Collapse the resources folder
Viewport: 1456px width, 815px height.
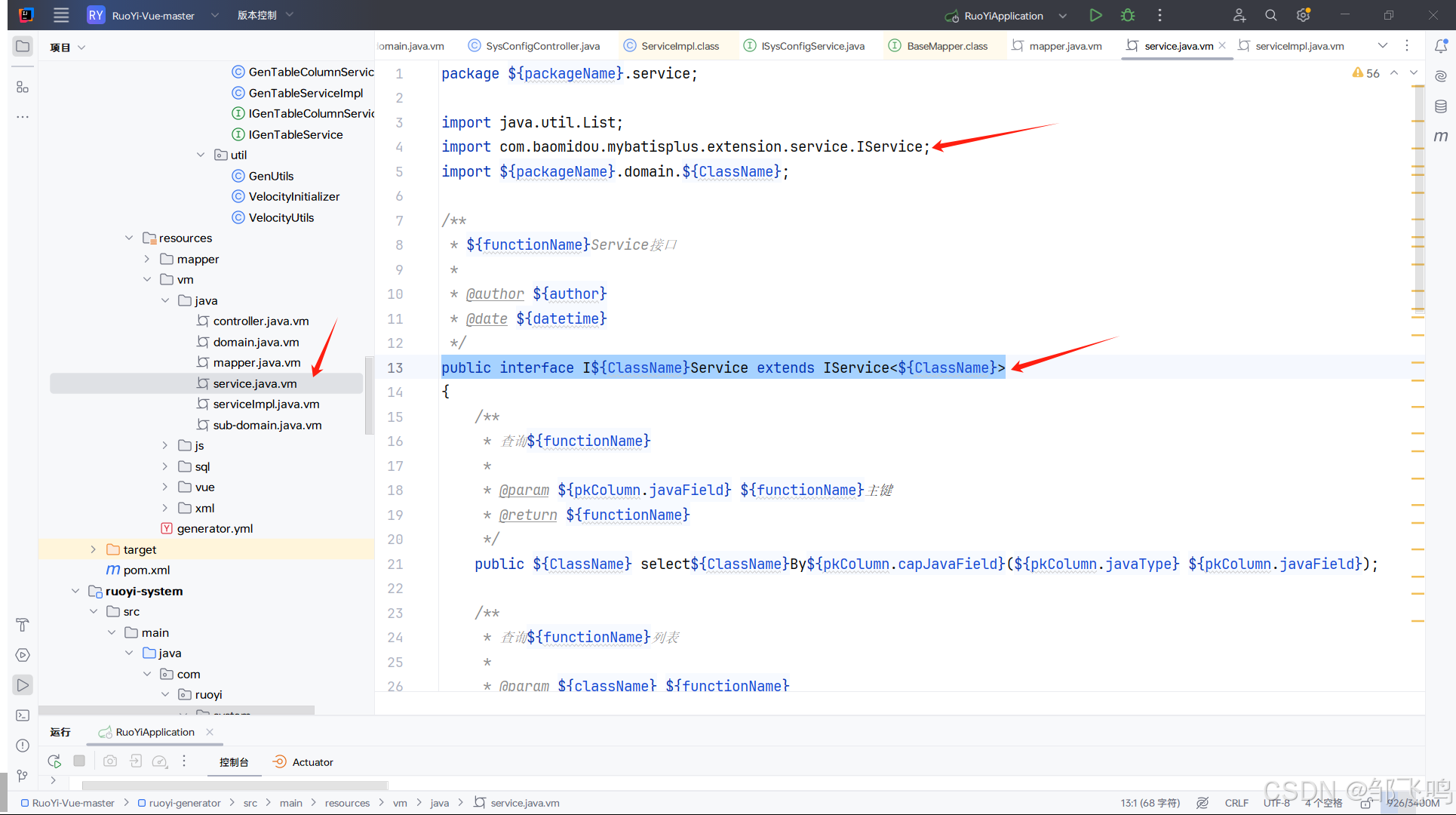click(x=129, y=238)
